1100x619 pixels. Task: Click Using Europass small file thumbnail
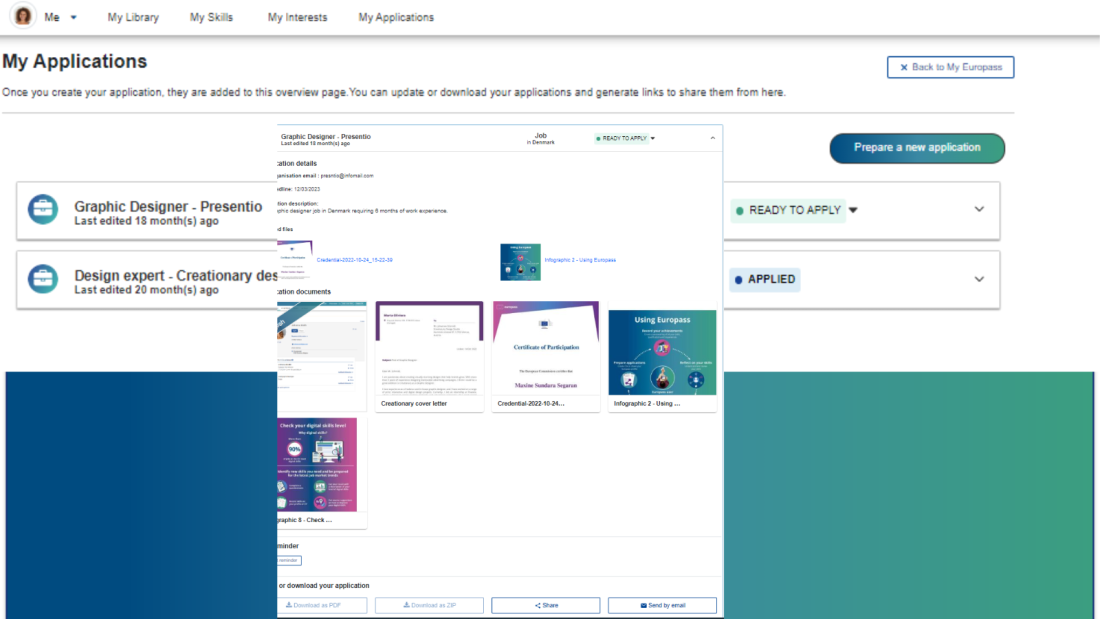pyautogui.click(x=521, y=262)
